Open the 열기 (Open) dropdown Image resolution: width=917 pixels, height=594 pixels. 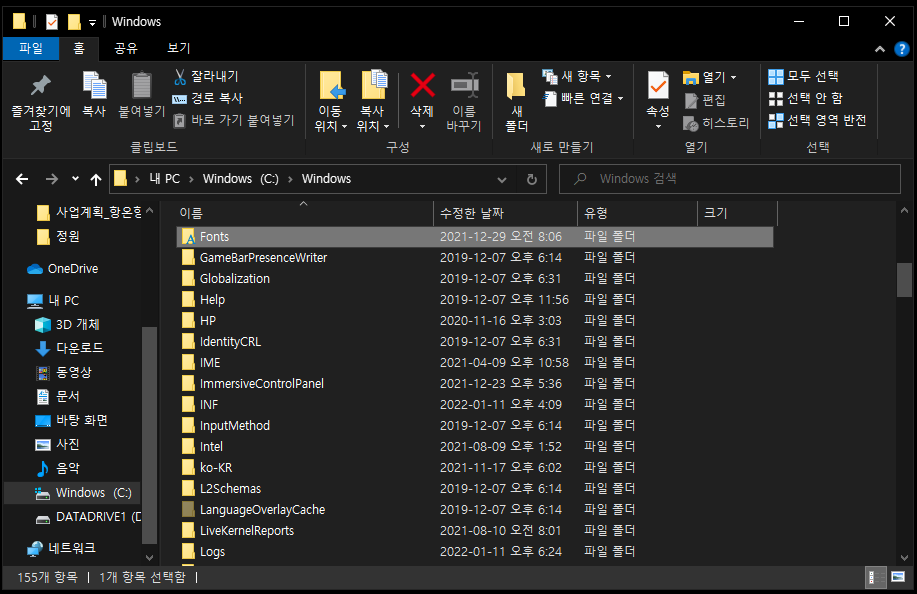point(709,77)
